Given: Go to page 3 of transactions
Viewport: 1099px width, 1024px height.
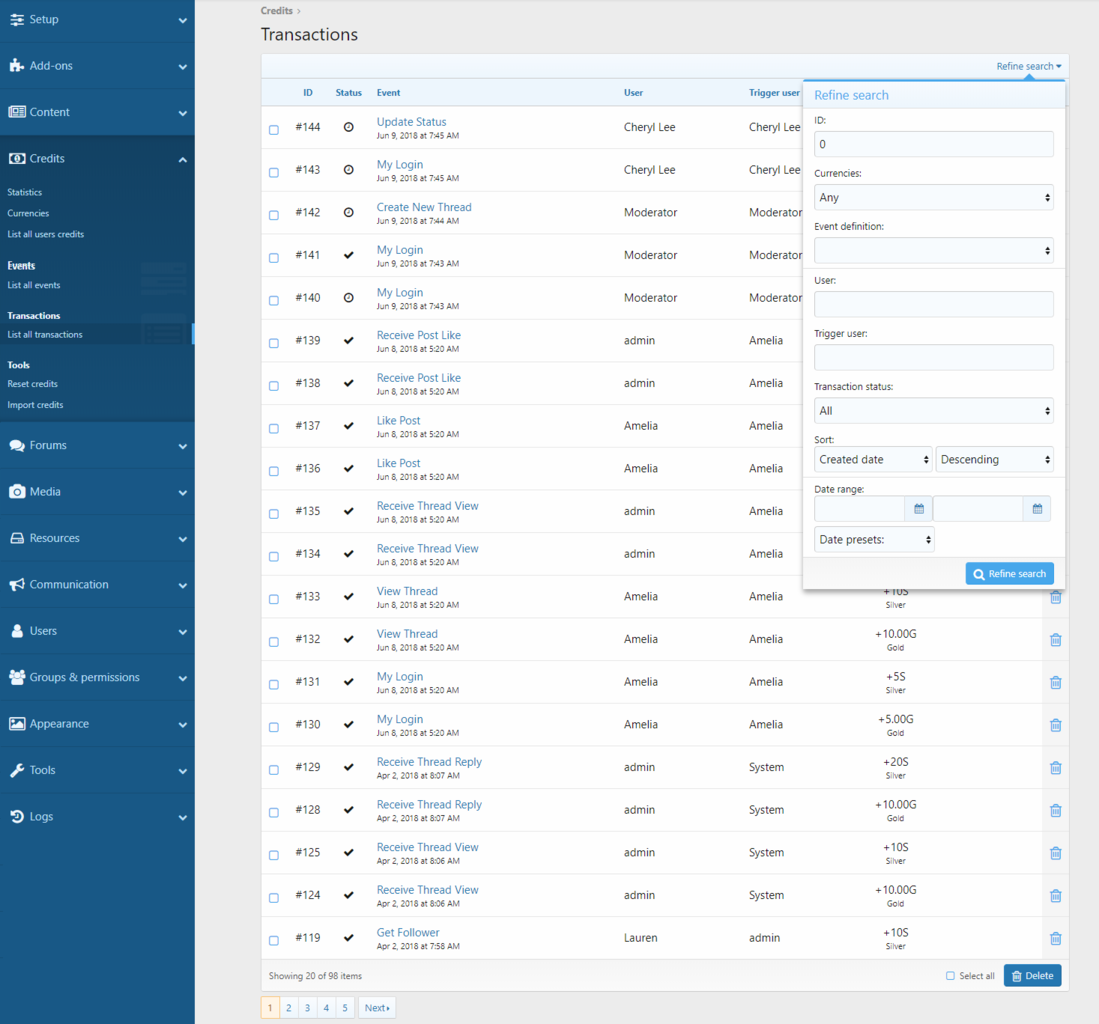Looking at the screenshot, I should 307,1008.
